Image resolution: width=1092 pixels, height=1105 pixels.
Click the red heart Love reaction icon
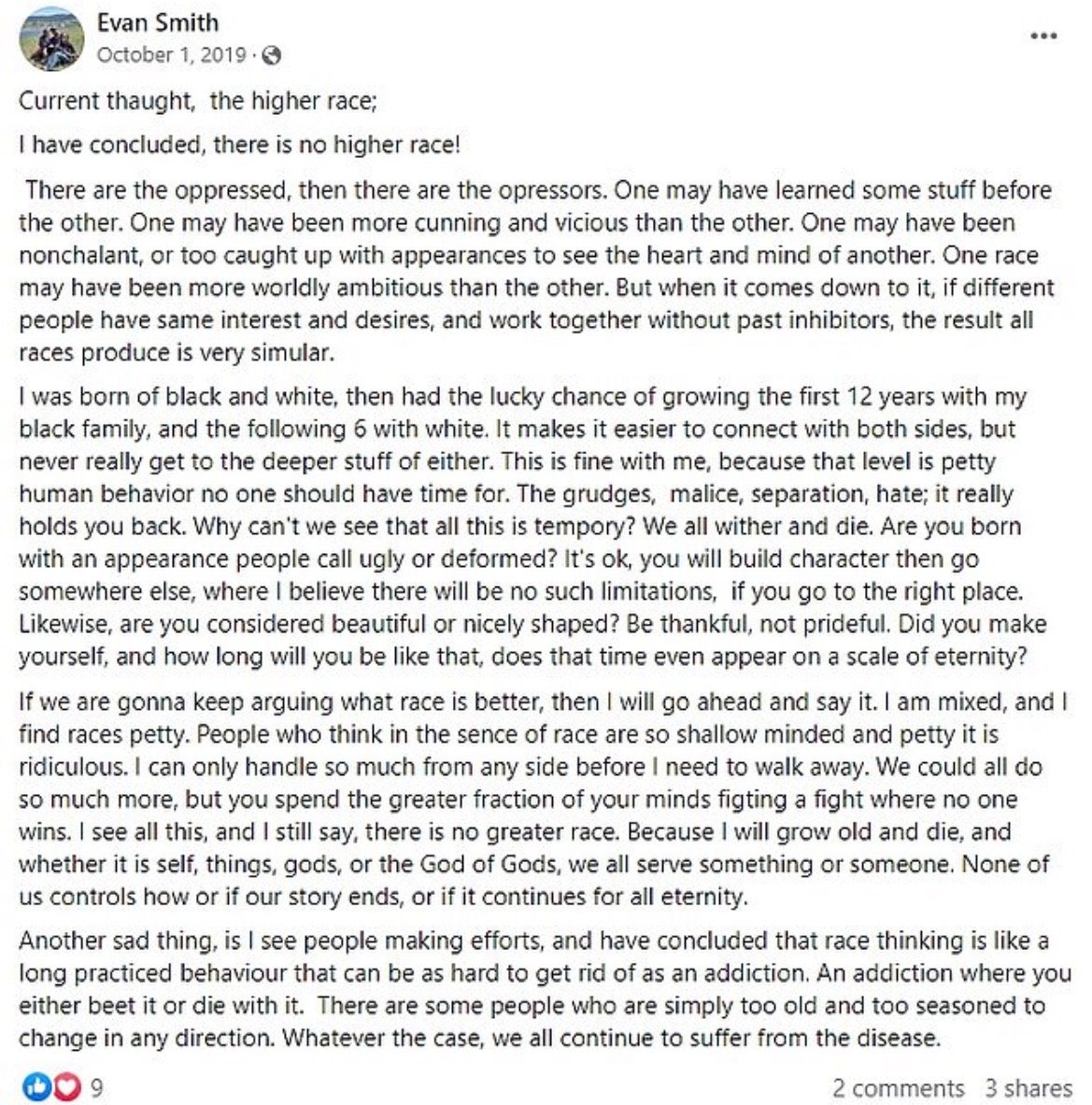[67, 1086]
